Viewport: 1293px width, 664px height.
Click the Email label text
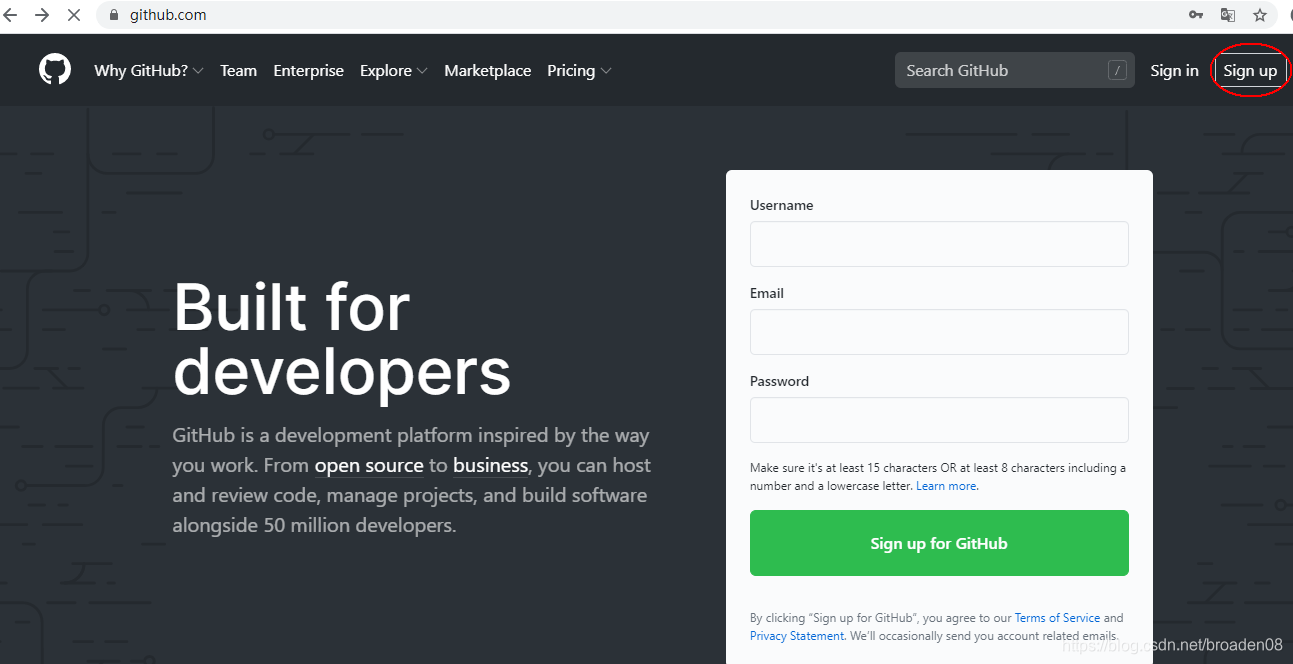(x=767, y=293)
